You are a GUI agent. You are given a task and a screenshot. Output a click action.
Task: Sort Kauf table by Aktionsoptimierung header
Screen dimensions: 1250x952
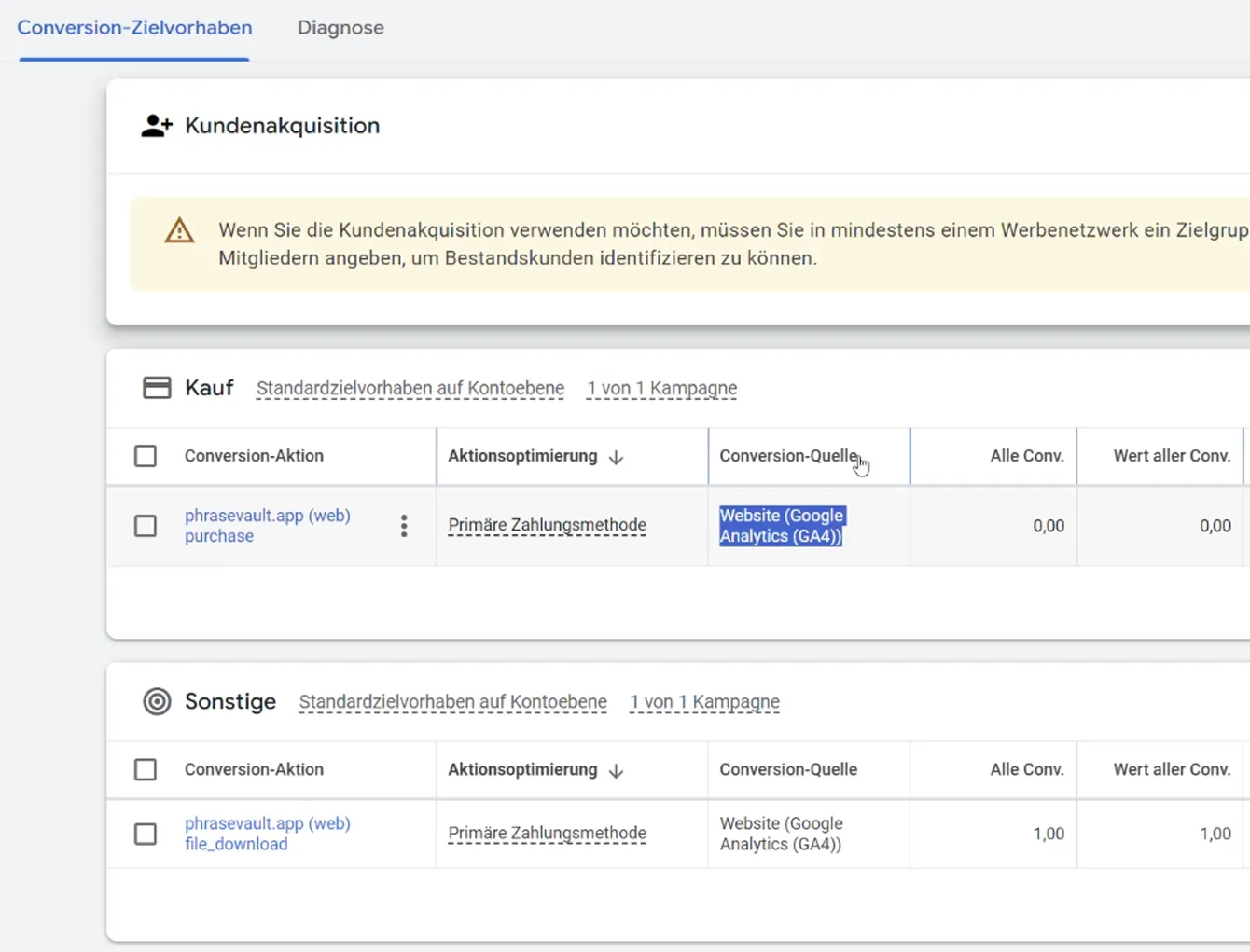pyautogui.click(x=522, y=456)
